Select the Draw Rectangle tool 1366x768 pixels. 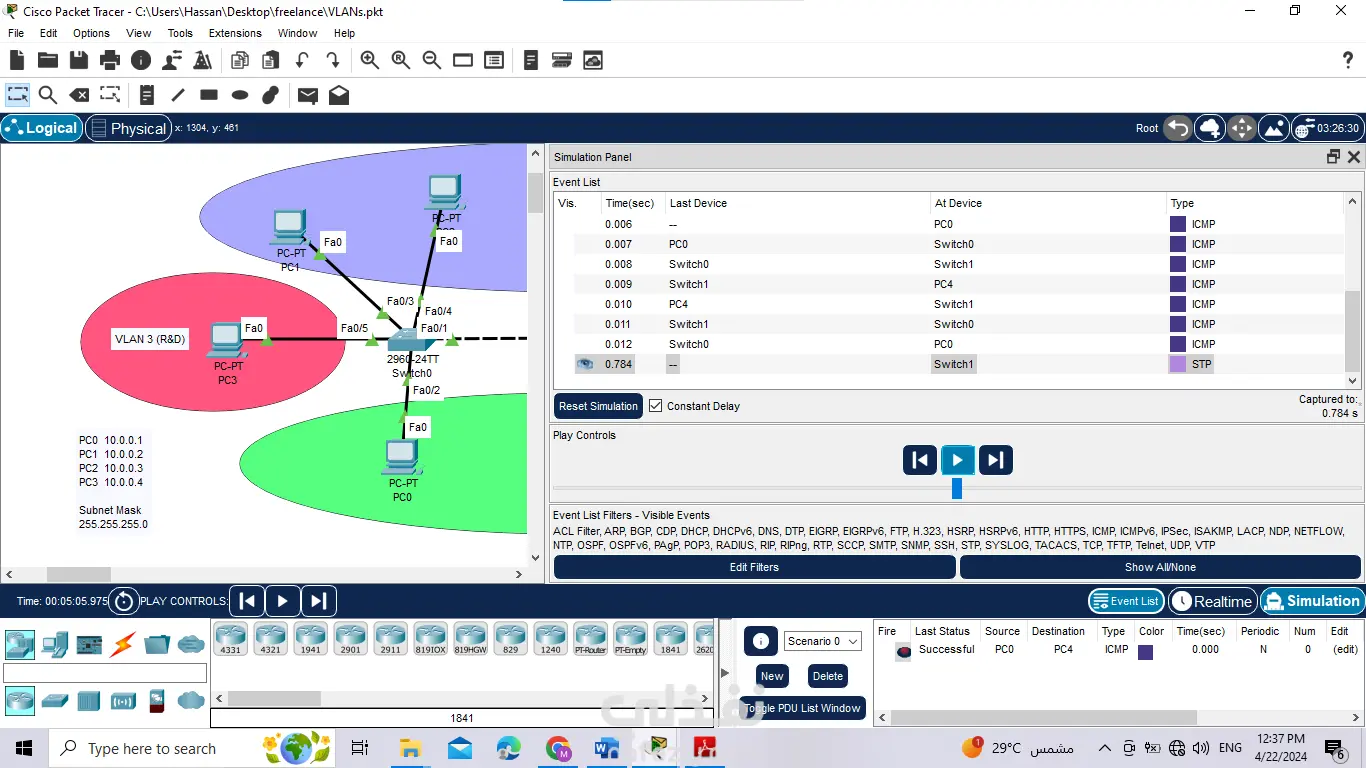(x=209, y=96)
